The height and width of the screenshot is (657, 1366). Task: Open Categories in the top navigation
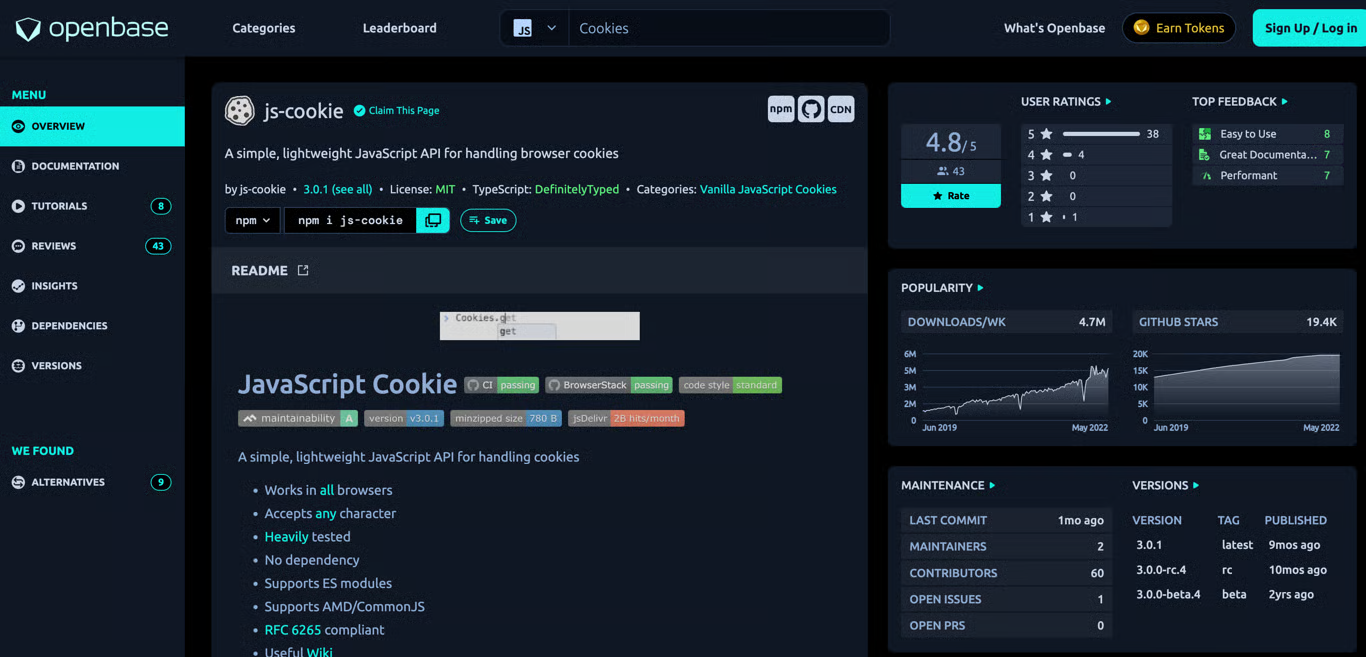(x=264, y=28)
